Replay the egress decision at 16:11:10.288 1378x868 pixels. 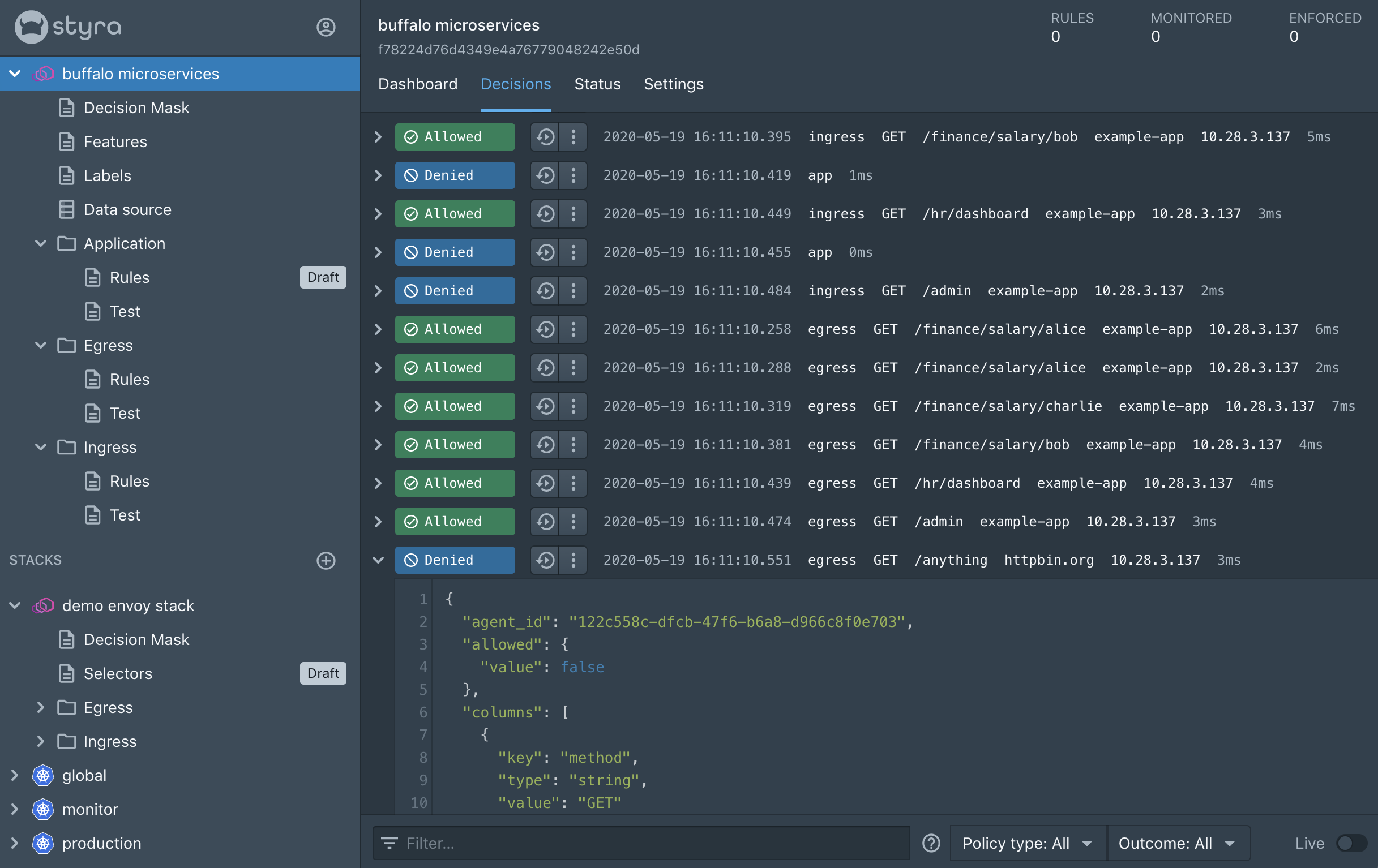coord(545,367)
